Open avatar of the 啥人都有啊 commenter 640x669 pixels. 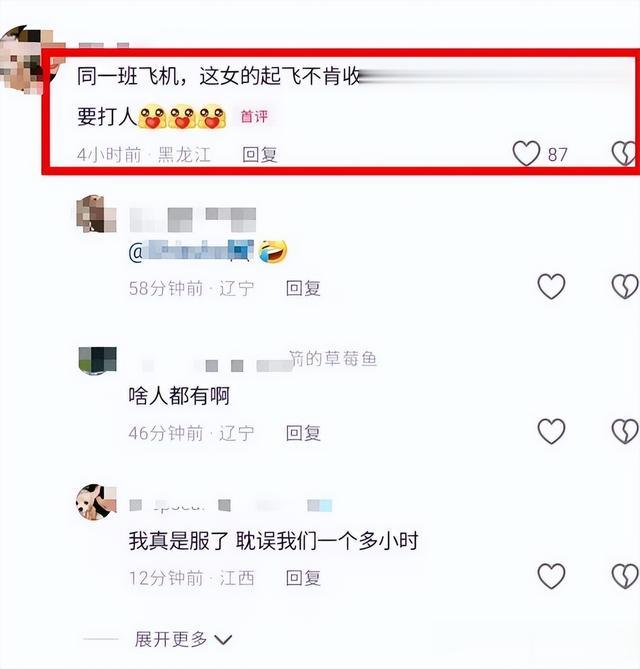97,361
